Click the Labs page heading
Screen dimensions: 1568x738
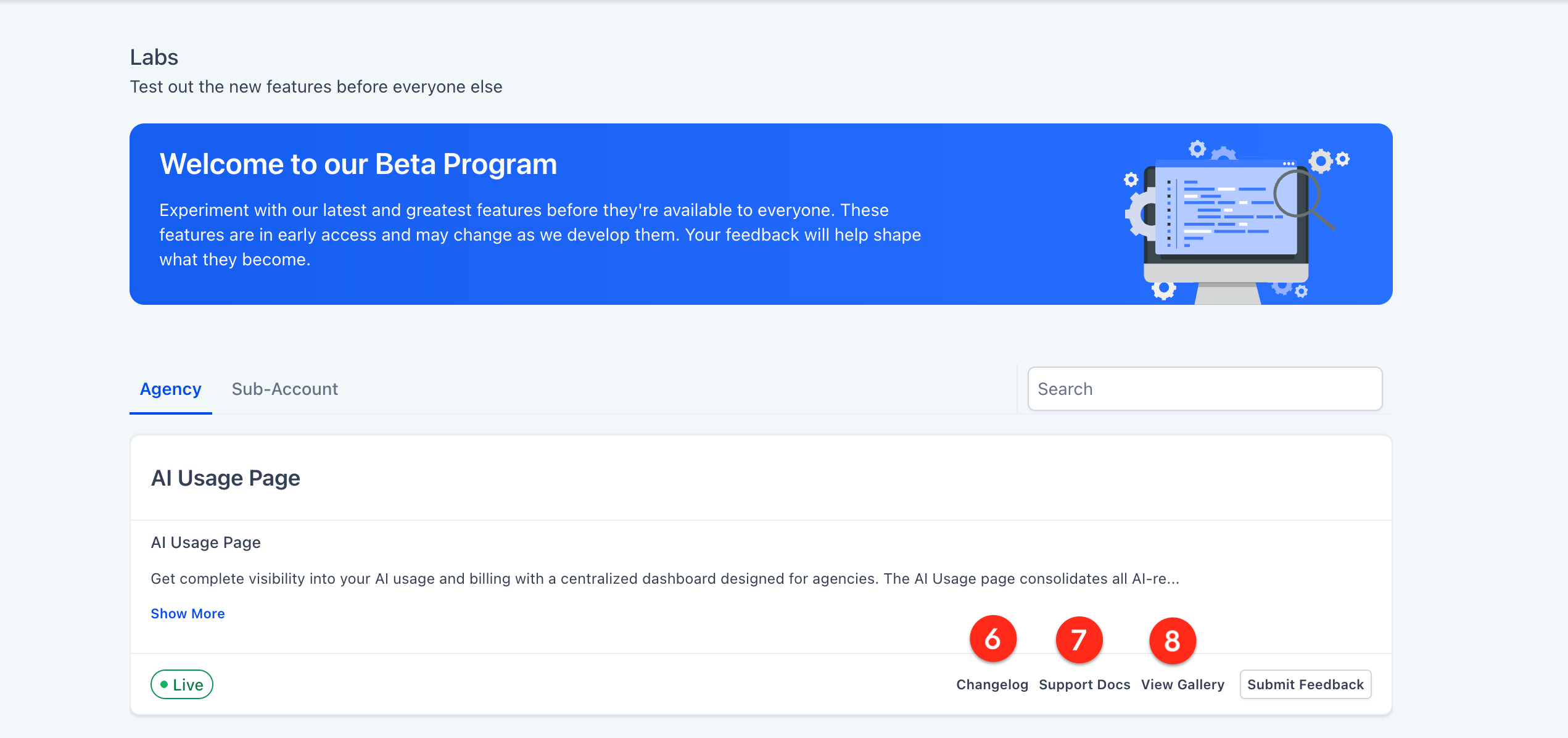click(x=154, y=57)
